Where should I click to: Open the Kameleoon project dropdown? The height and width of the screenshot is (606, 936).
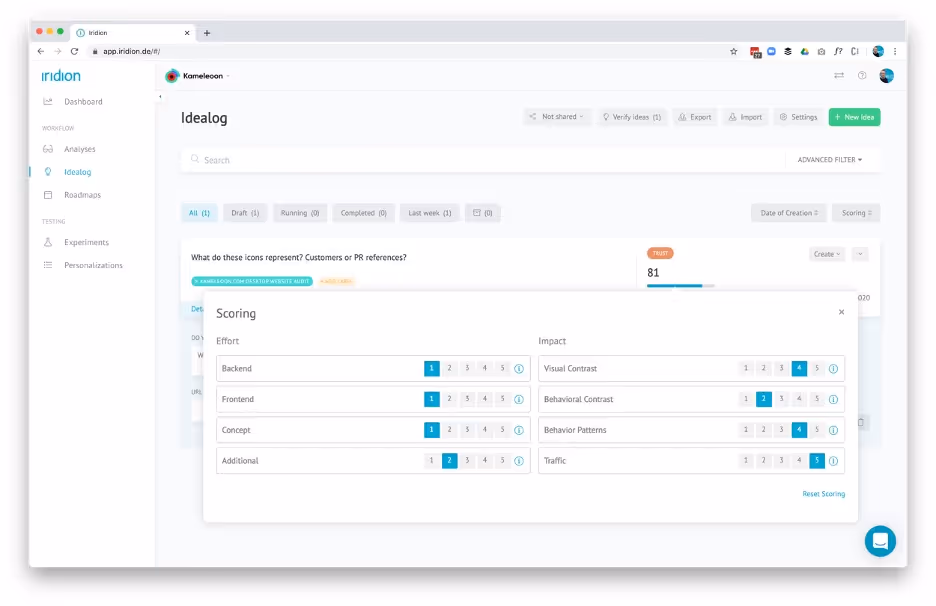pyautogui.click(x=198, y=76)
